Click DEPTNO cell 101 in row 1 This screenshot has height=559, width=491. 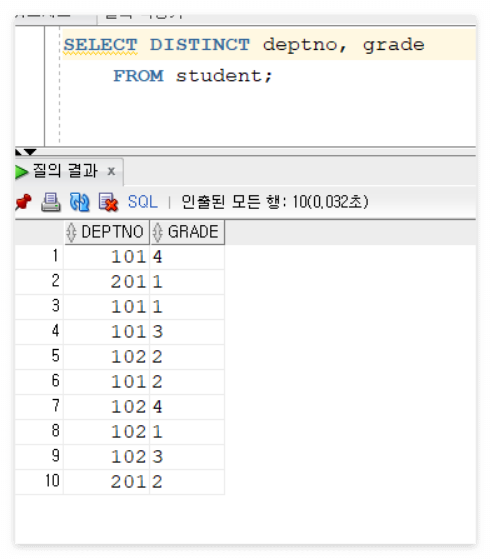pos(107,257)
